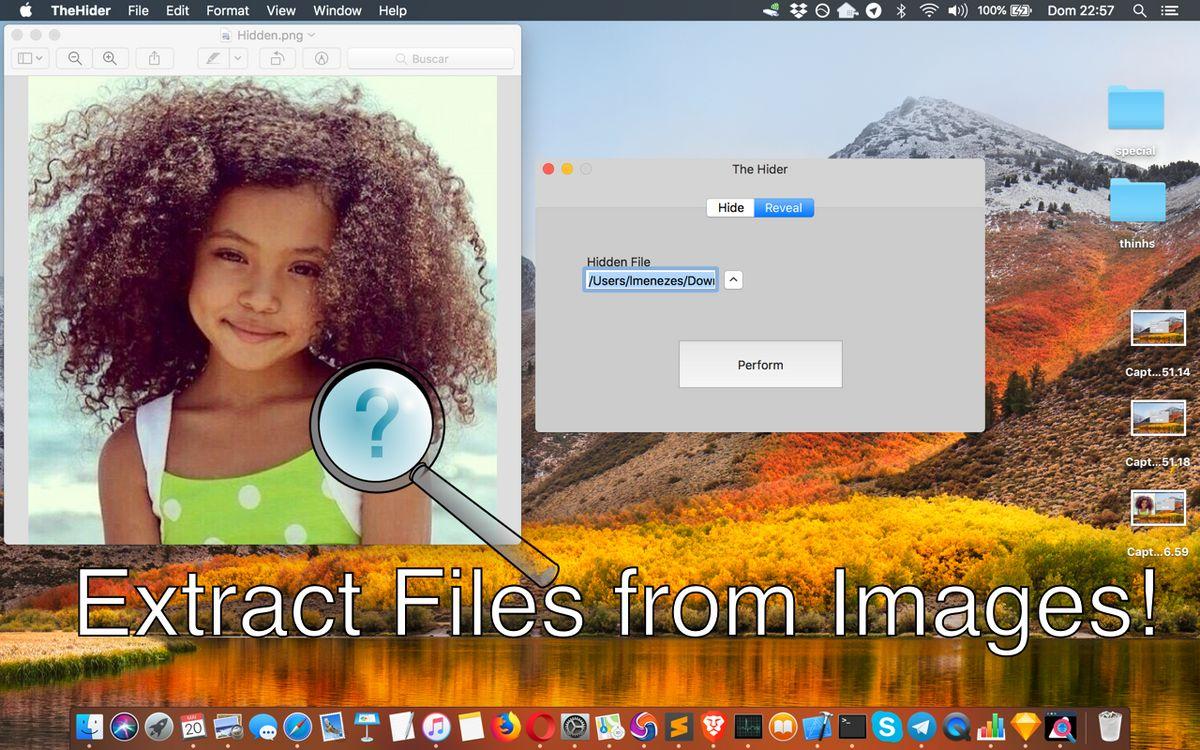Open Firefox from the Dock
Screen dimensions: 1200x750
[508, 726]
